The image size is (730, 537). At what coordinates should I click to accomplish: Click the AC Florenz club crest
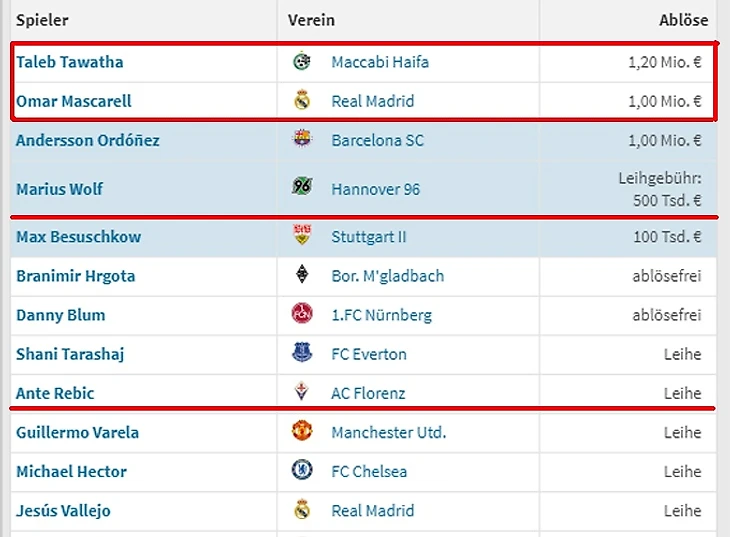coord(302,393)
